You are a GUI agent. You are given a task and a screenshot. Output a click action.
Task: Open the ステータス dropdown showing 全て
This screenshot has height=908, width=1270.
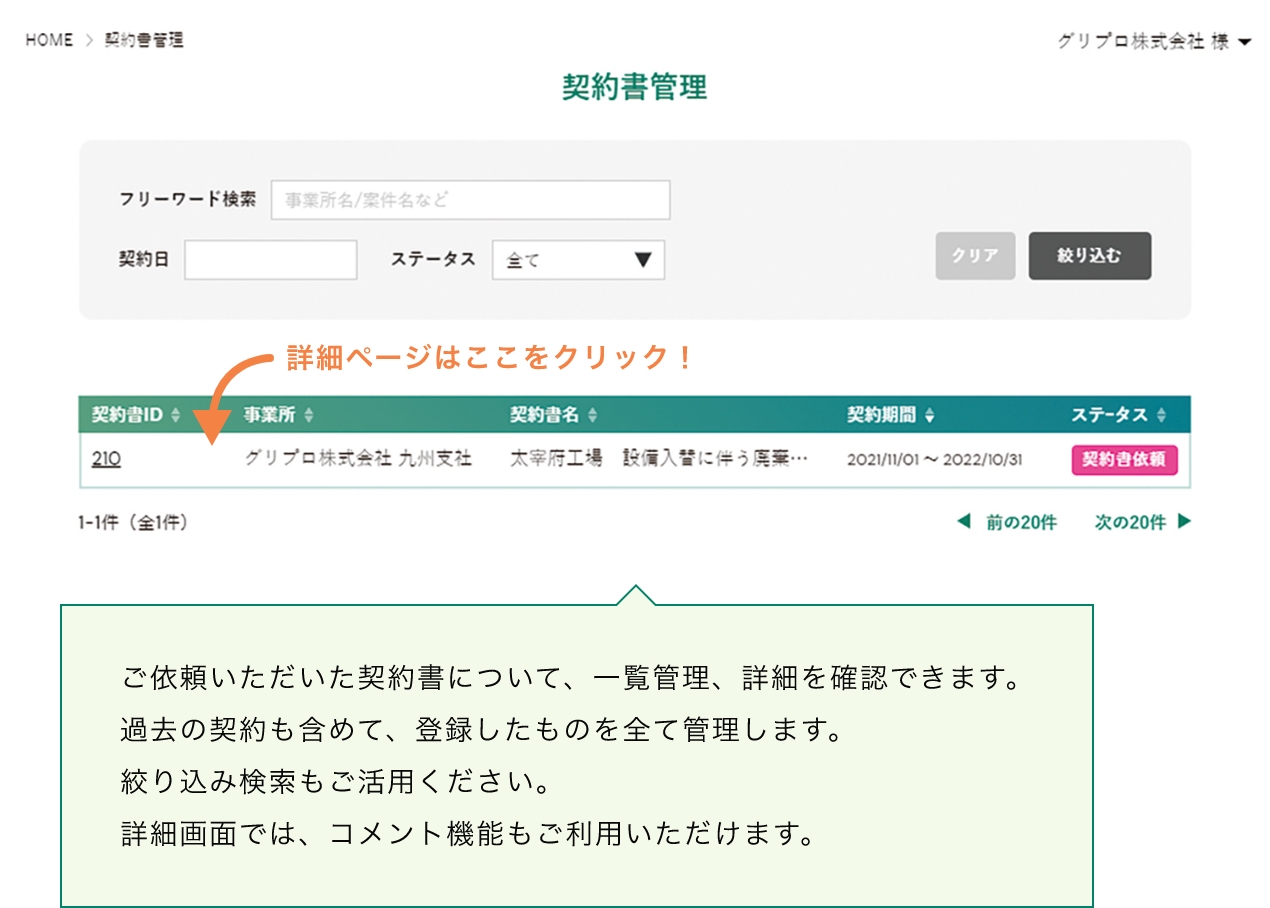tap(578, 260)
